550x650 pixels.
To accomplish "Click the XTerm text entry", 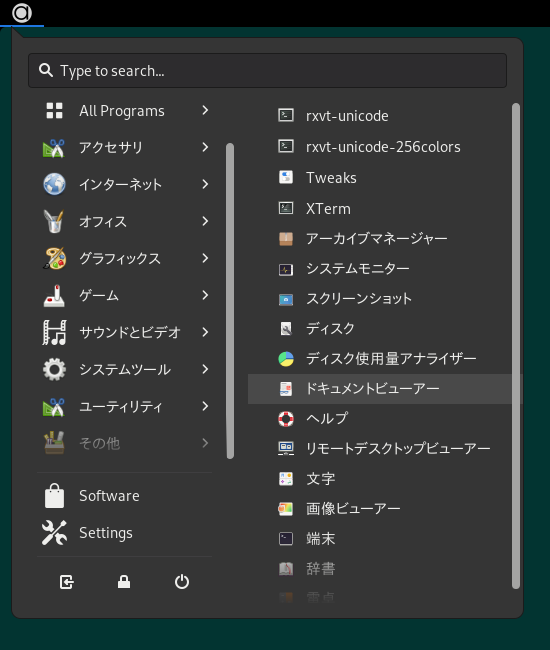I will click(328, 209).
